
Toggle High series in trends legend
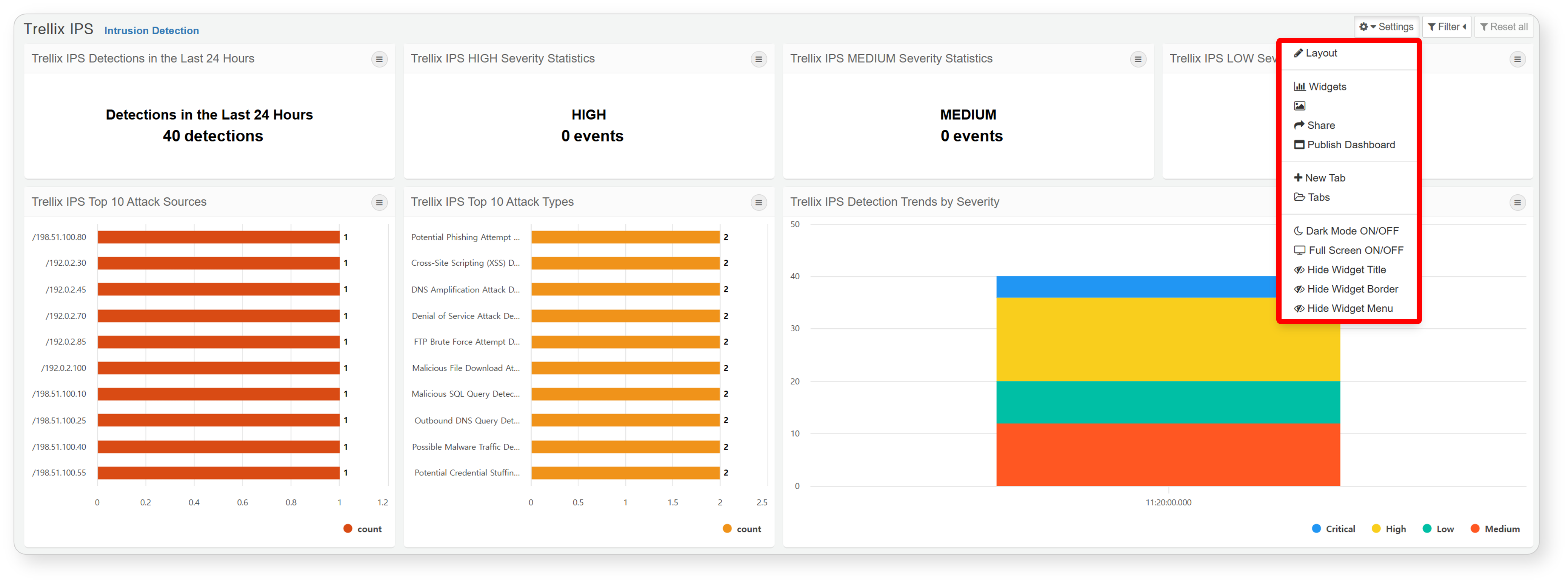[x=1388, y=529]
